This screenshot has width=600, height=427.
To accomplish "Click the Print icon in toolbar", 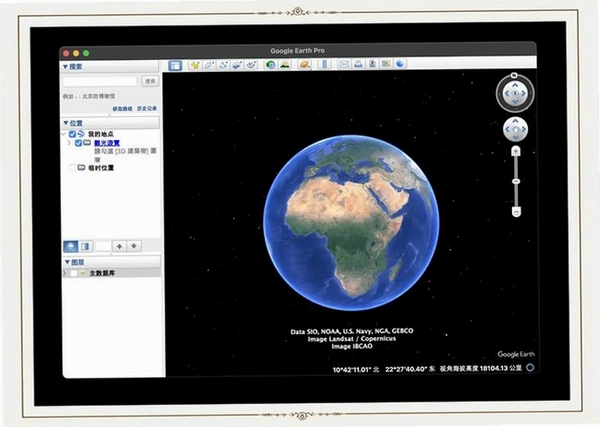I will (x=358, y=64).
